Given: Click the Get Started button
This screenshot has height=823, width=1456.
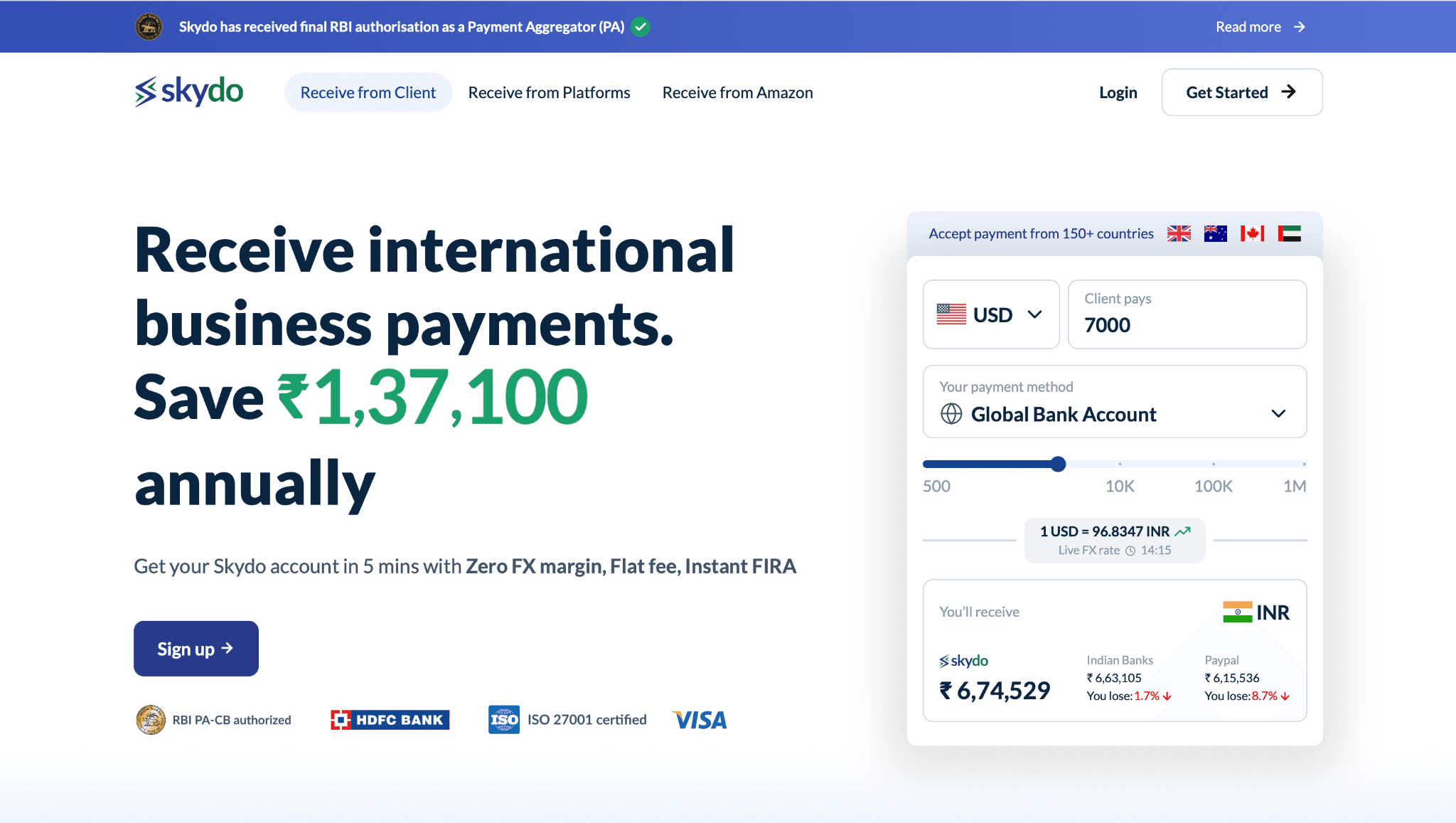Looking at the screenshot, I should (1242, 92).
